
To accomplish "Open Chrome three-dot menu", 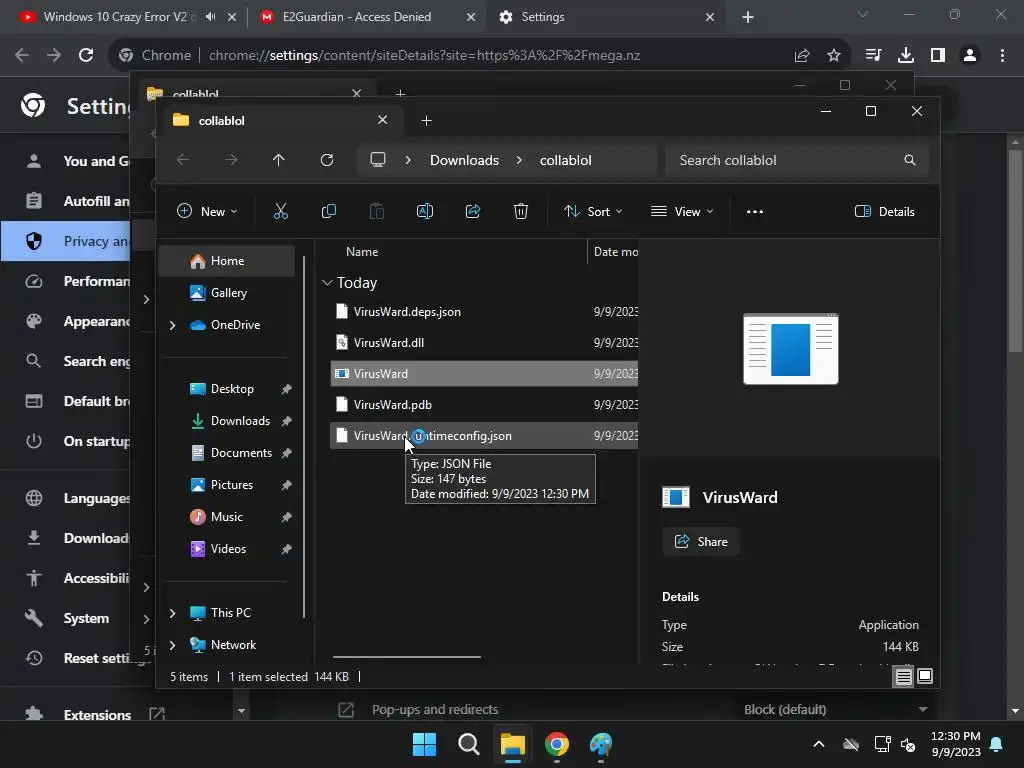I will tap(1002, 56).
